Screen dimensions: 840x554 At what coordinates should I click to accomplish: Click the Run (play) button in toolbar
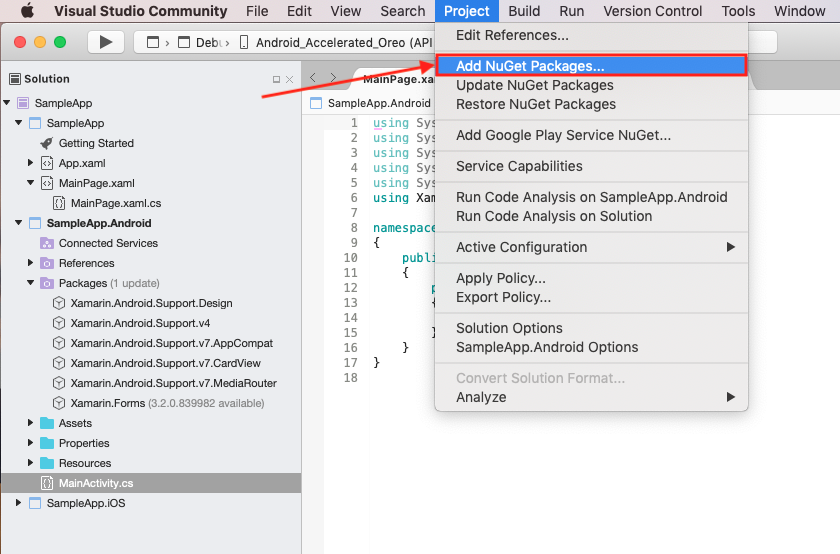[x=106, y=42]
